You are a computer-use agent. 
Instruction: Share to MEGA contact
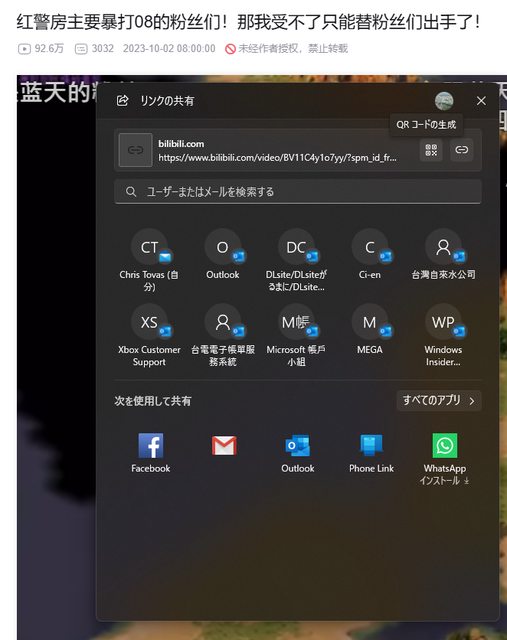point(370,330)
